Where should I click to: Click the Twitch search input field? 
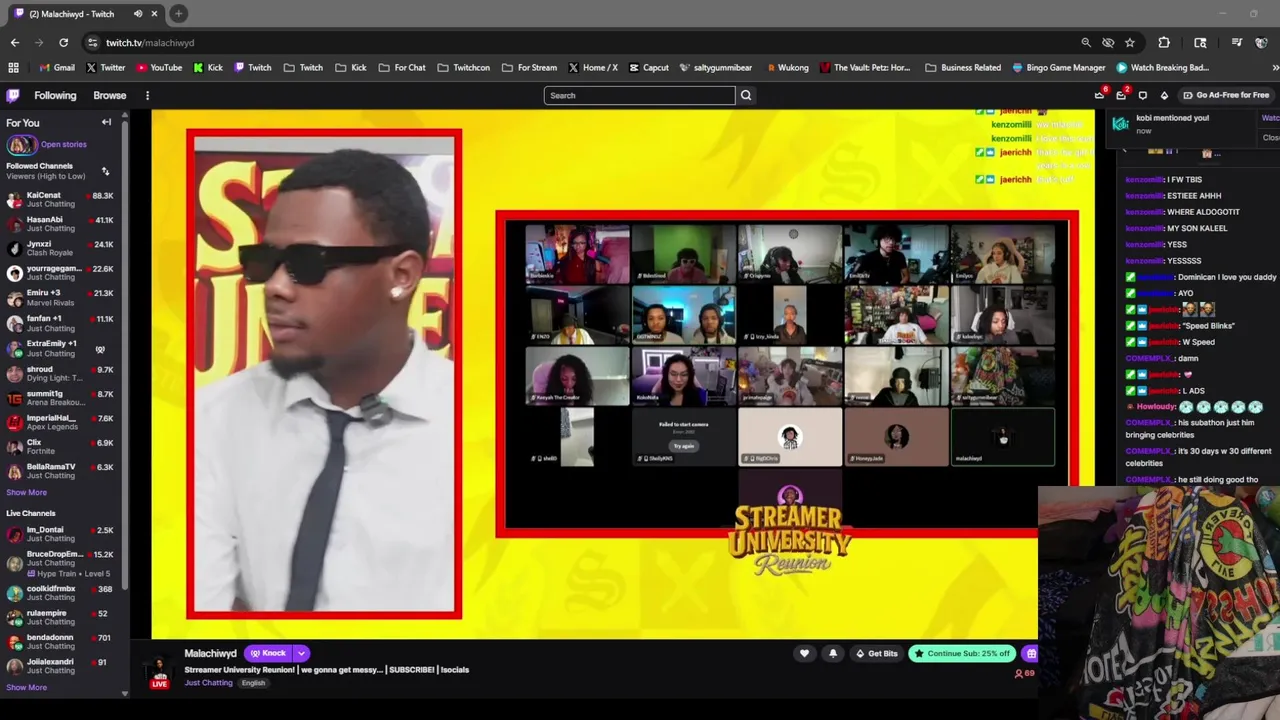click(x=639, y=95)
